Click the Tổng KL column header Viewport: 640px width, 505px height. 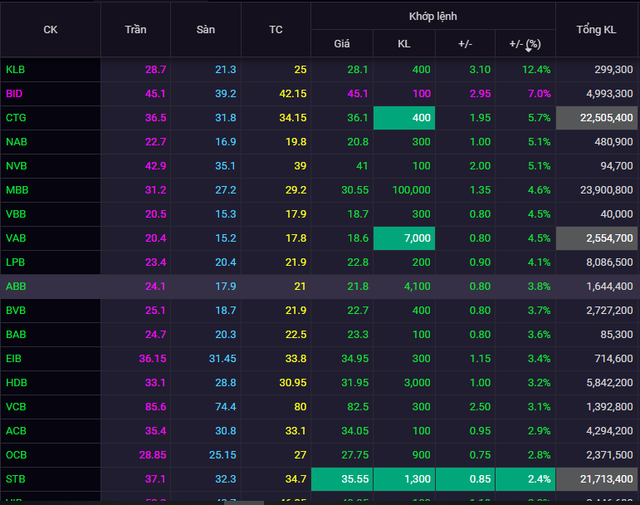[x=597, y=29]
